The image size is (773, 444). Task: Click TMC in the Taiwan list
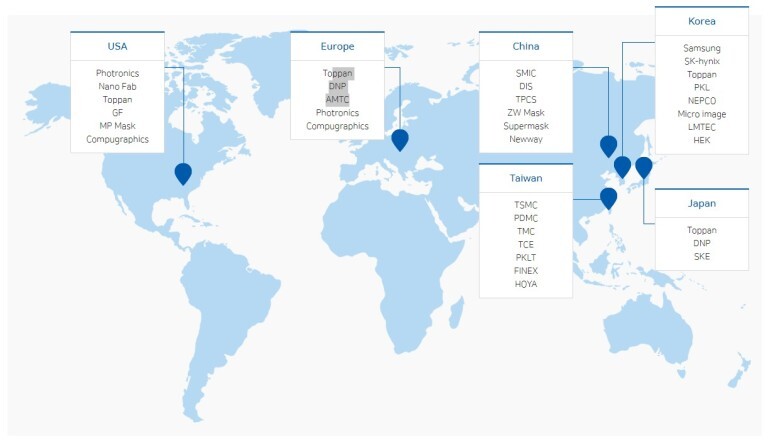coord(526,232)
